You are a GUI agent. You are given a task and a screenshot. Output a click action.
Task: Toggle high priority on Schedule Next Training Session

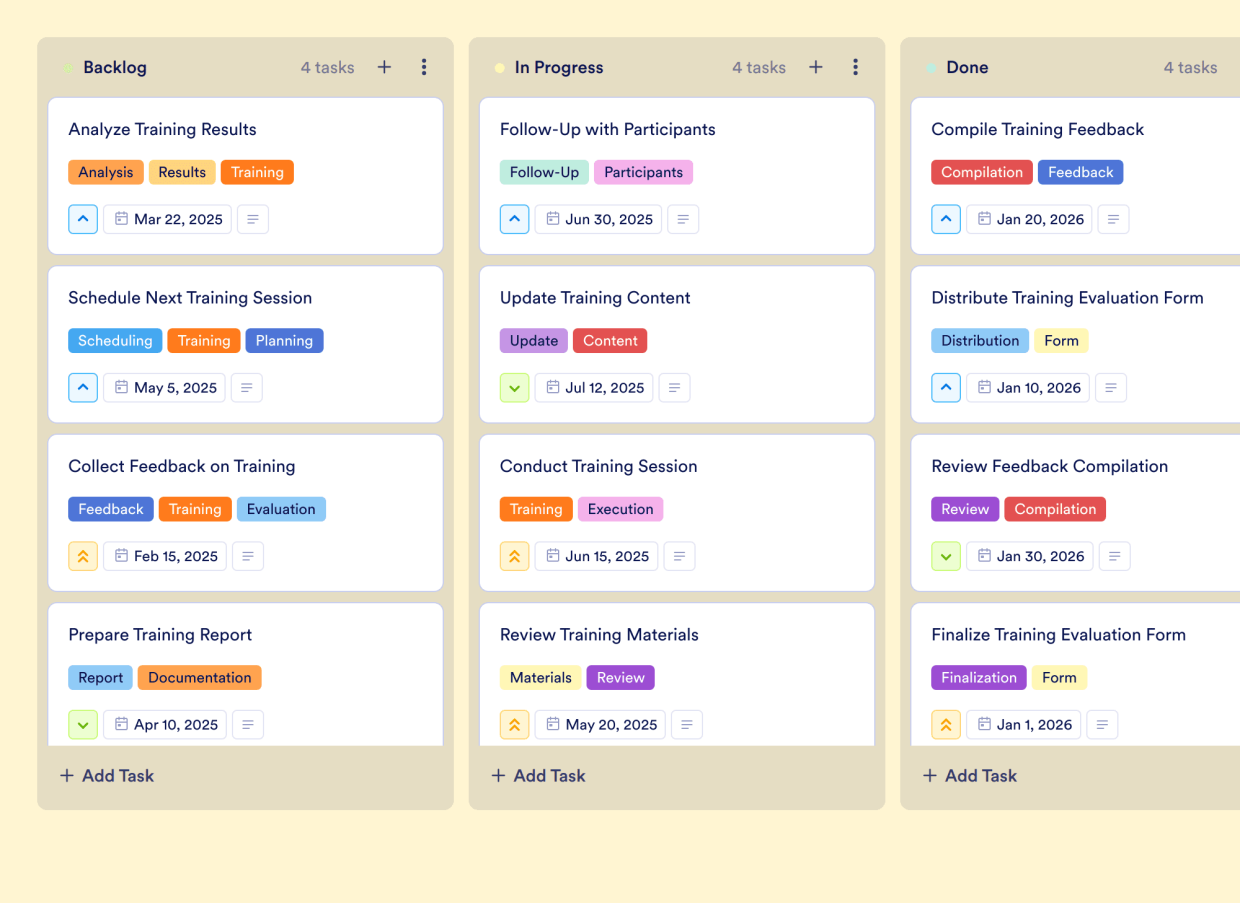click(83, 387)
